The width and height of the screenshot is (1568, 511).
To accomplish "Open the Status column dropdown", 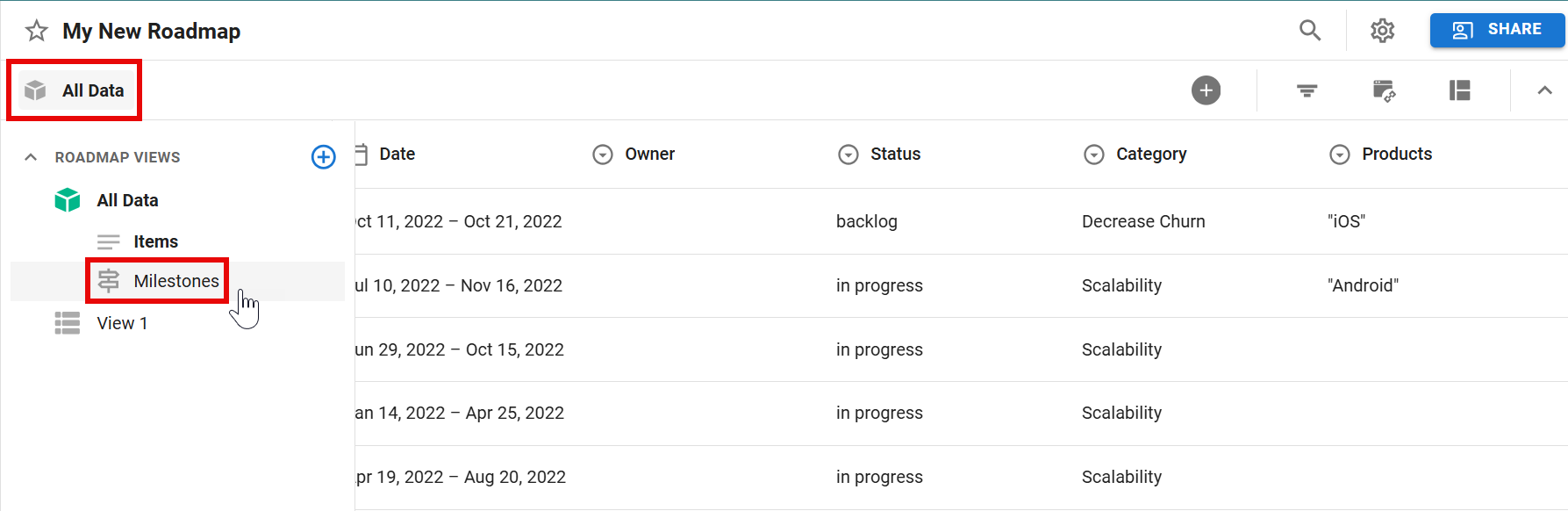I will 848,154.
